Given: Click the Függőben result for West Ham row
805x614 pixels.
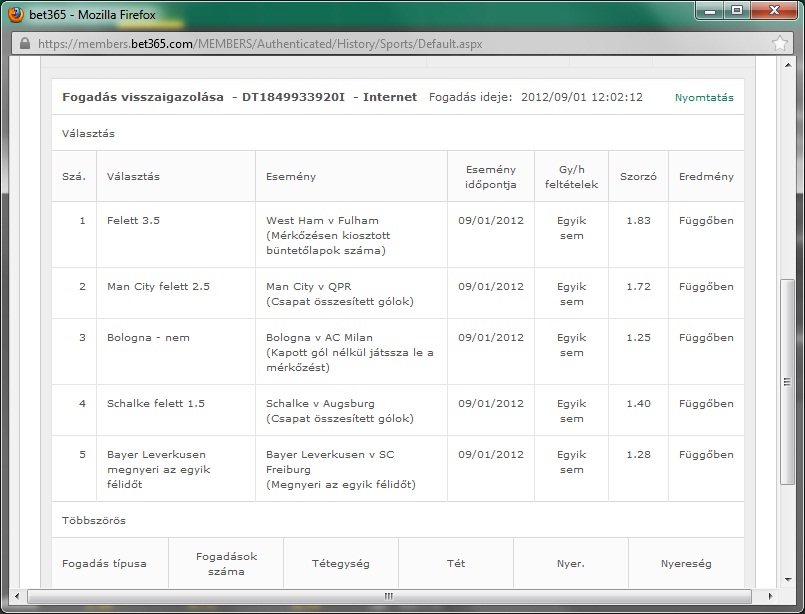Looking at the screenshot, I should (x=706, y=220).
